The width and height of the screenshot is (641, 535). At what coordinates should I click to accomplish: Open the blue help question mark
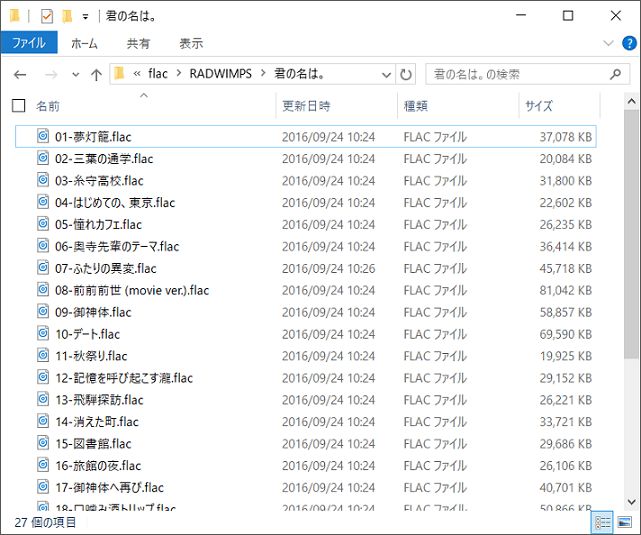[x=629, y=43]
